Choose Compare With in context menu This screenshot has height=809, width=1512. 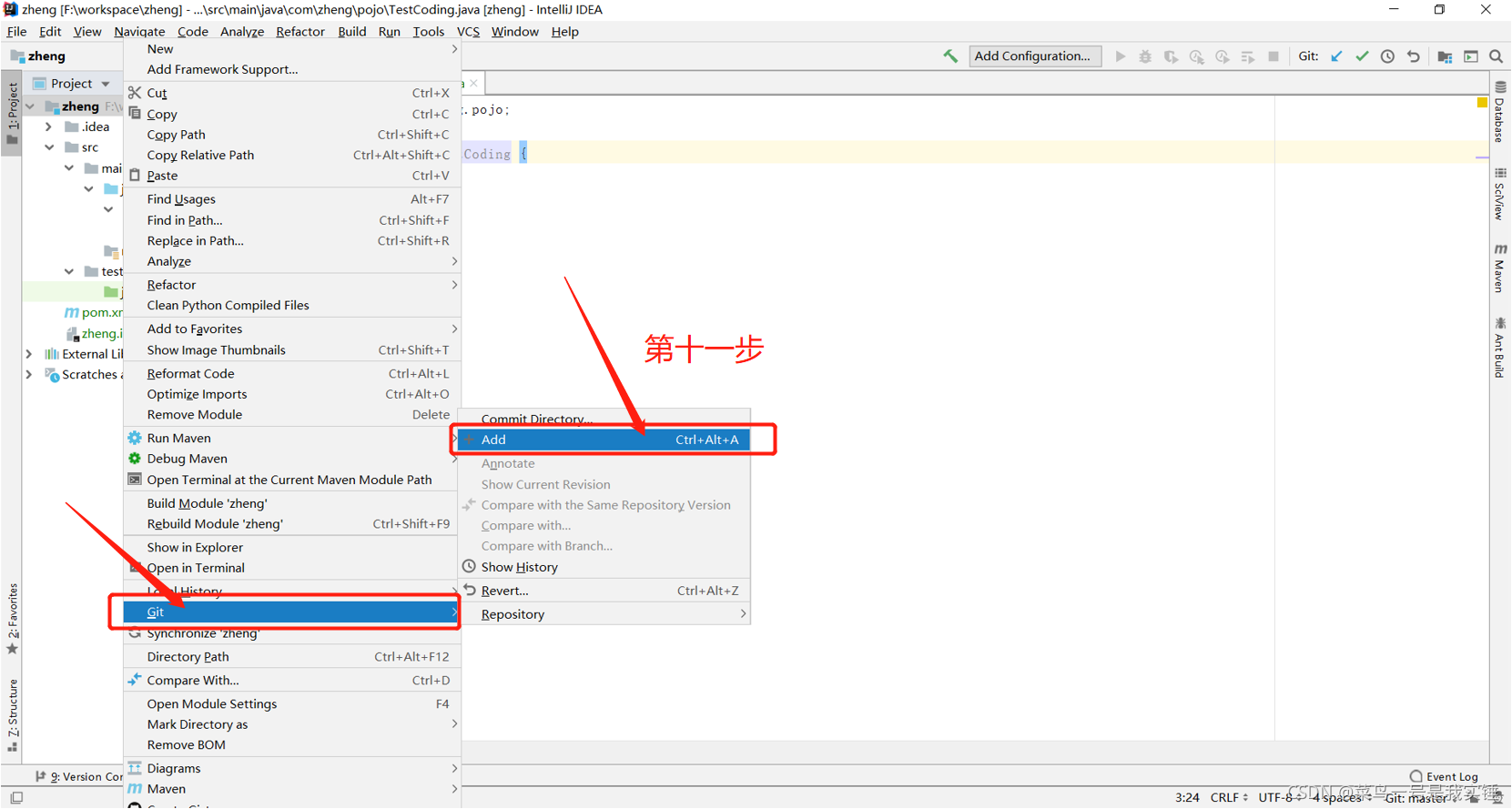pos(292,681)
